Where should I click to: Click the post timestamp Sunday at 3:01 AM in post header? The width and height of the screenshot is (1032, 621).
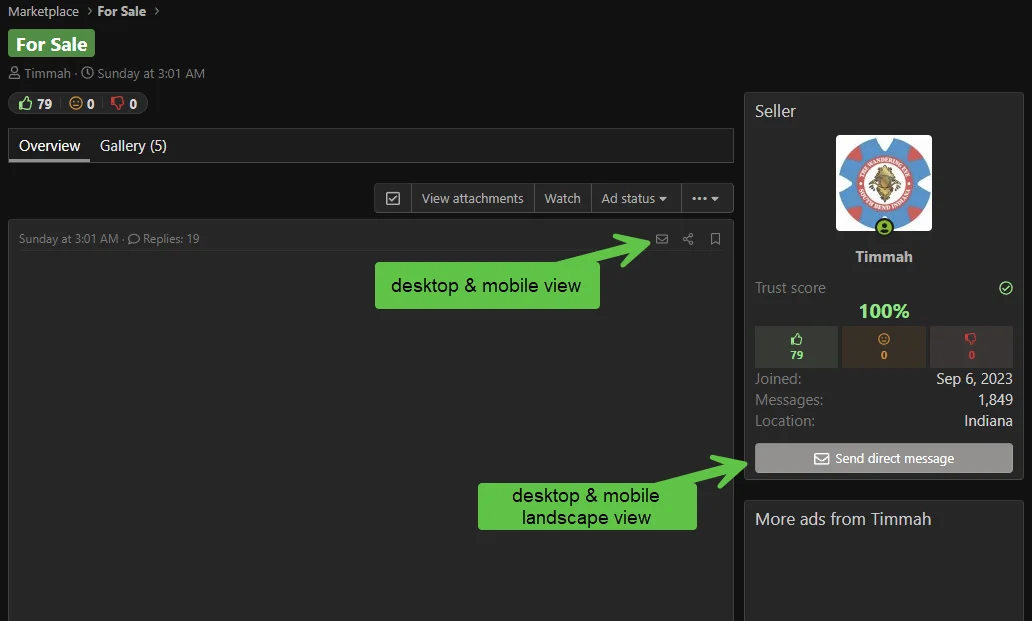click(68, 239)
